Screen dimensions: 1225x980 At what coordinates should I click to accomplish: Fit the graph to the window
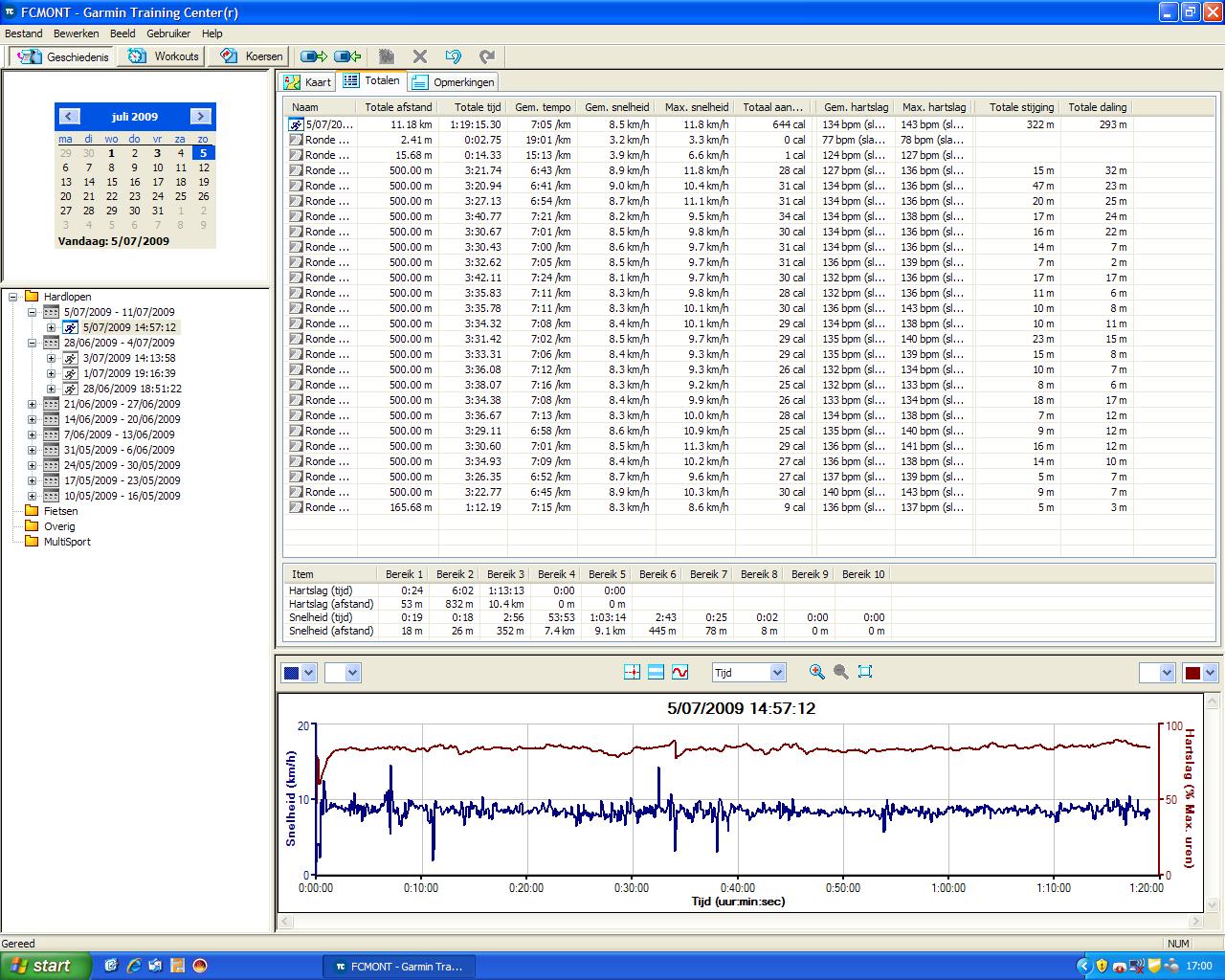point(865,672)
